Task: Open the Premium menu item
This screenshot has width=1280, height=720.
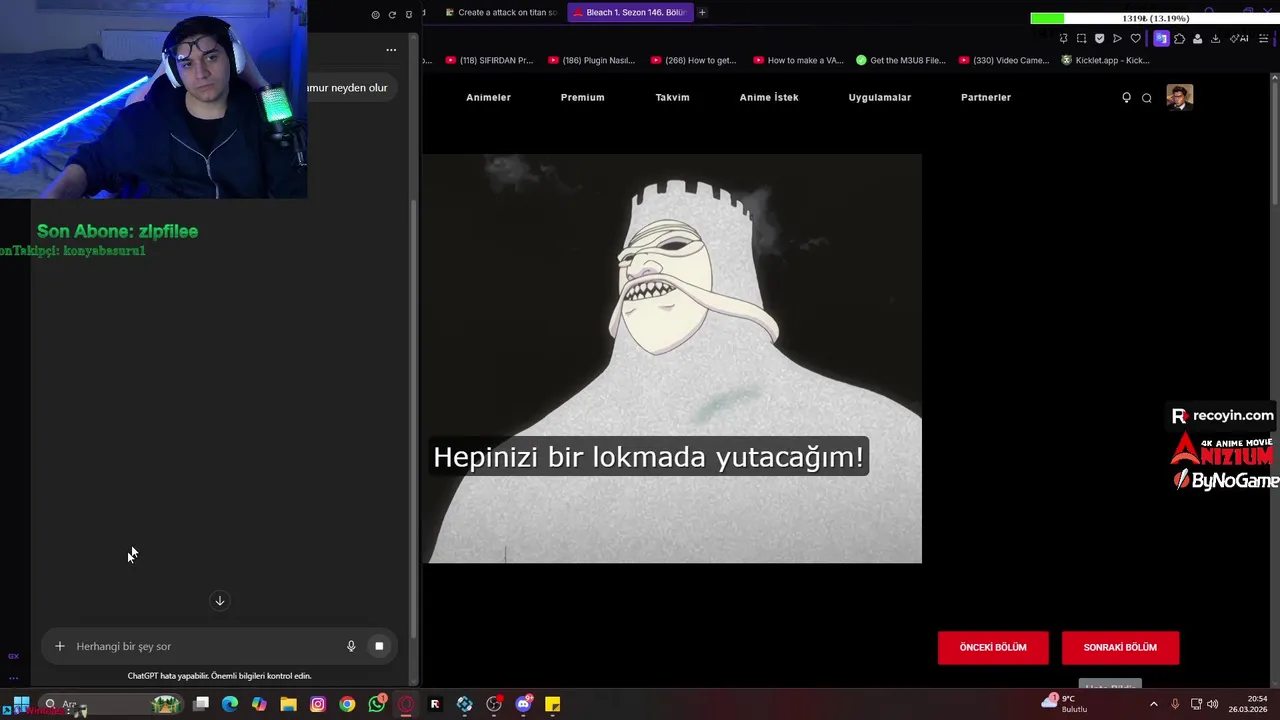Action: pos(582,97)
